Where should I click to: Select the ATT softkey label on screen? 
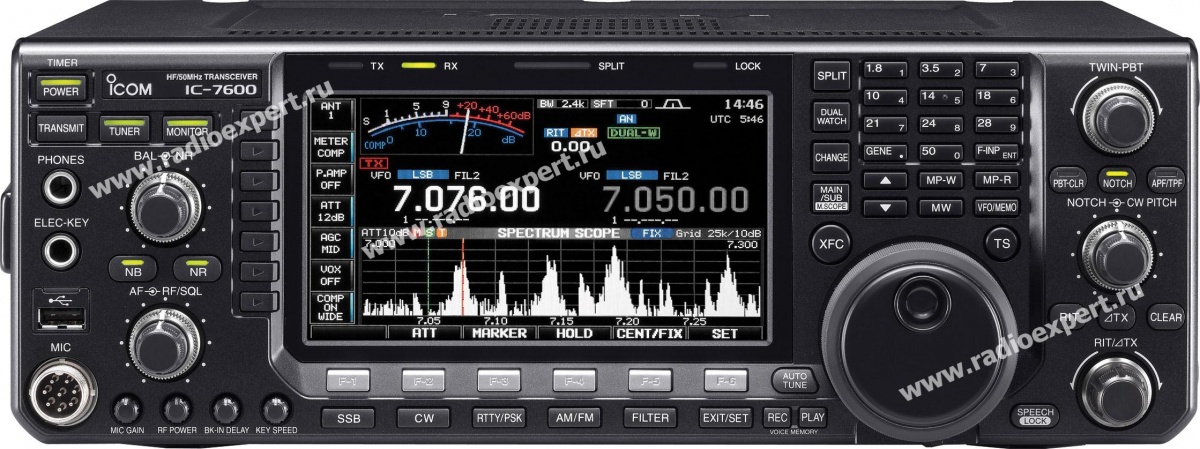[x=425, y=333]
